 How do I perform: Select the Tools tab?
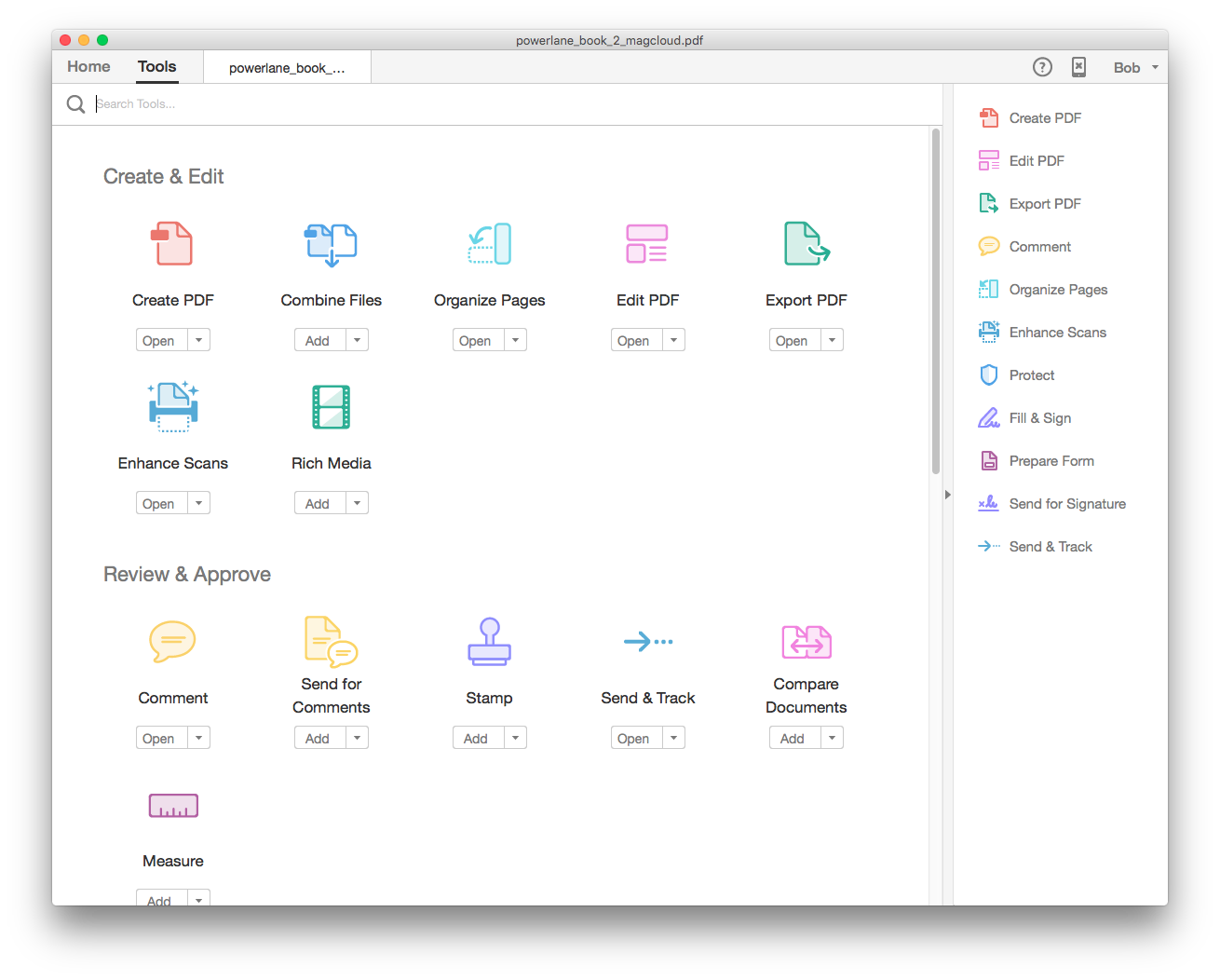[156, 67]
